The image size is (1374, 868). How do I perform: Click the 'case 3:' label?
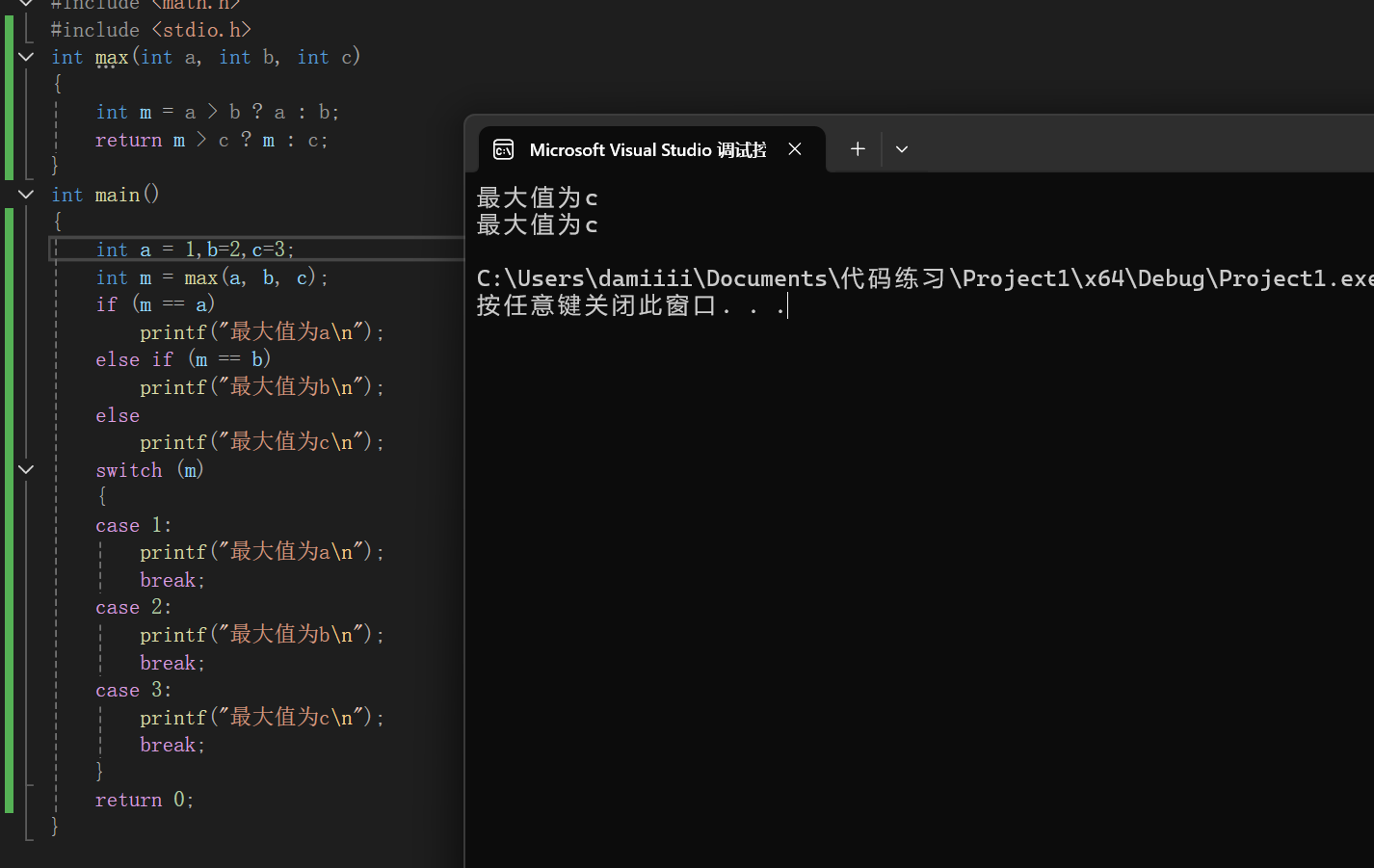click(133, 690)
